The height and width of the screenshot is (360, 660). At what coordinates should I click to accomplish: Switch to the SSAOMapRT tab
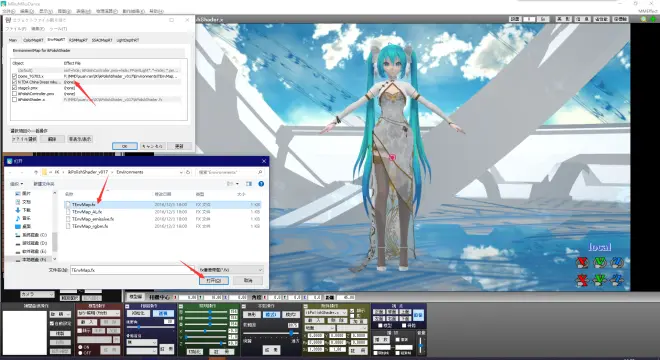coord(102,40)
